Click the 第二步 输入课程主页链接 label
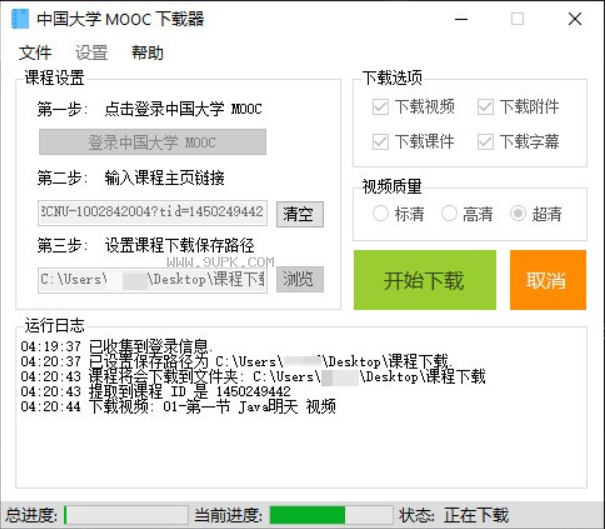 click(131, 178)
